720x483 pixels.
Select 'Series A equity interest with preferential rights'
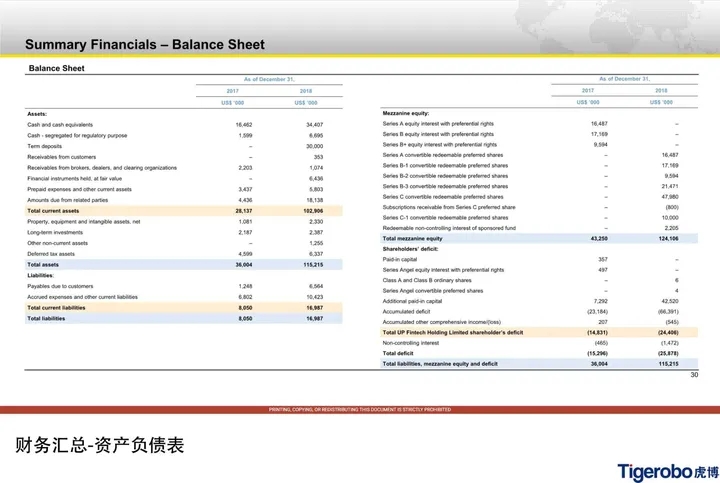[438, 124]
